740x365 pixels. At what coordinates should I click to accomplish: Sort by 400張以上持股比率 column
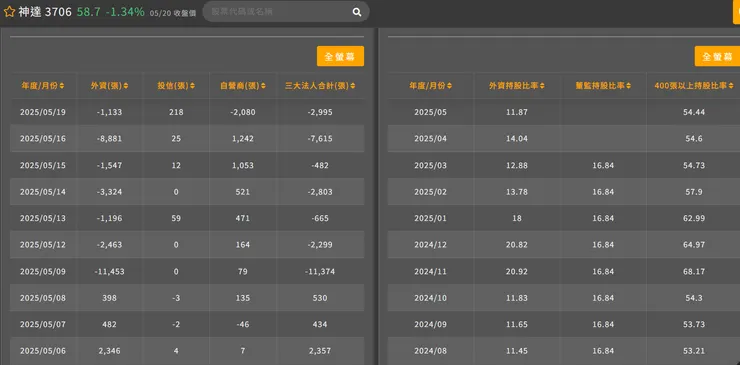[x=694, y=86]
